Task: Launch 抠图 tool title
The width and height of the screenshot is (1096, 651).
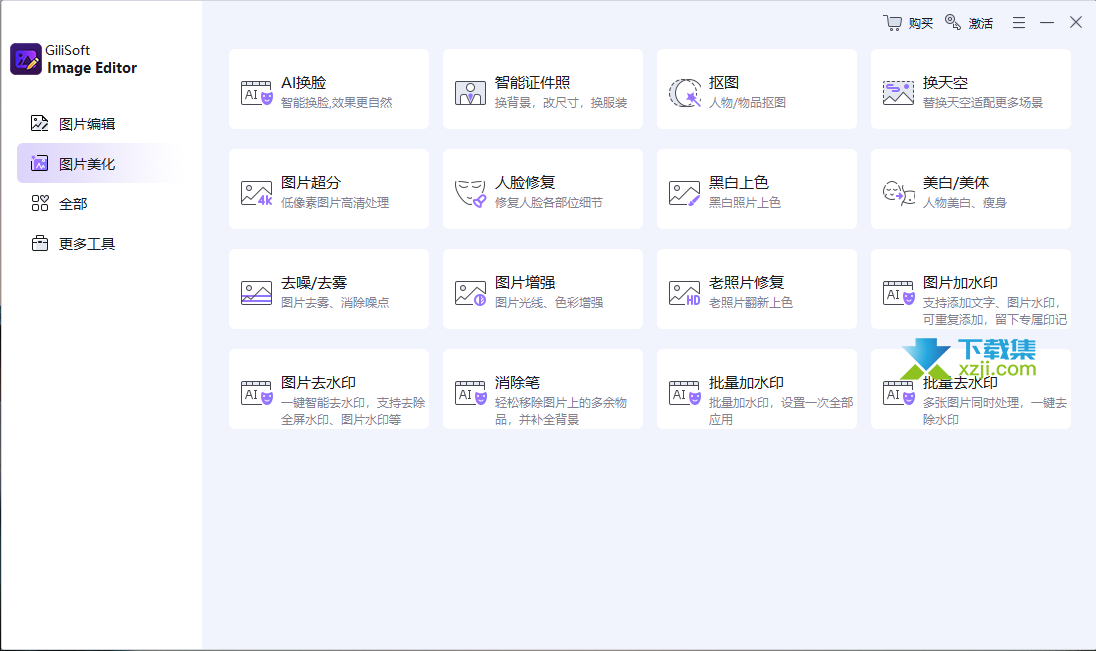Action: (x=724, y=83)
